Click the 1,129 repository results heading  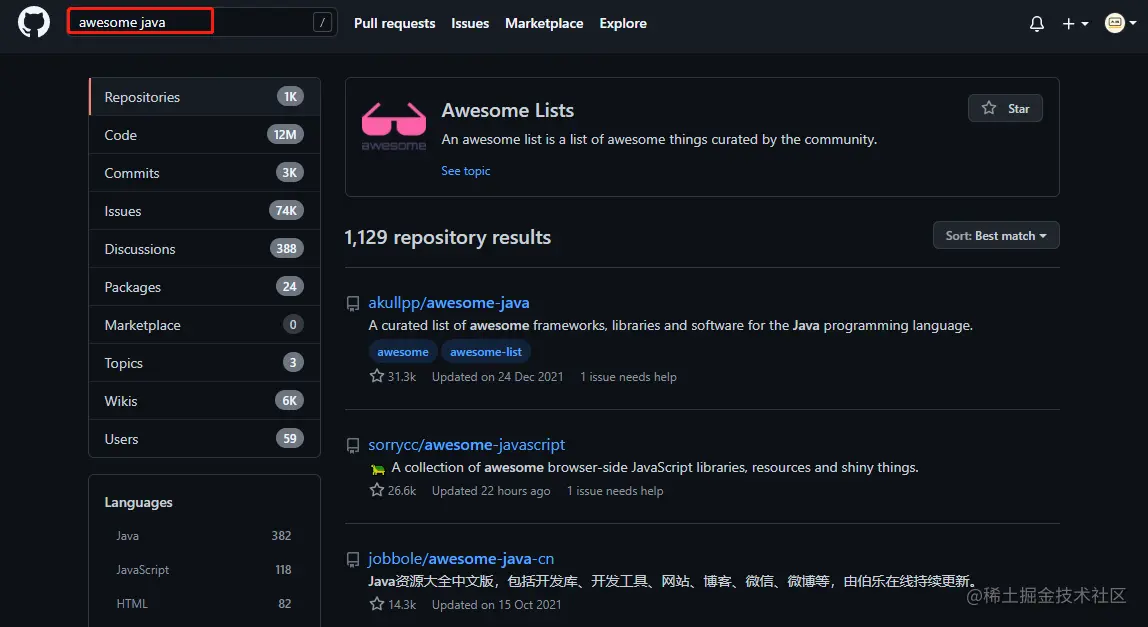[447, 237]
